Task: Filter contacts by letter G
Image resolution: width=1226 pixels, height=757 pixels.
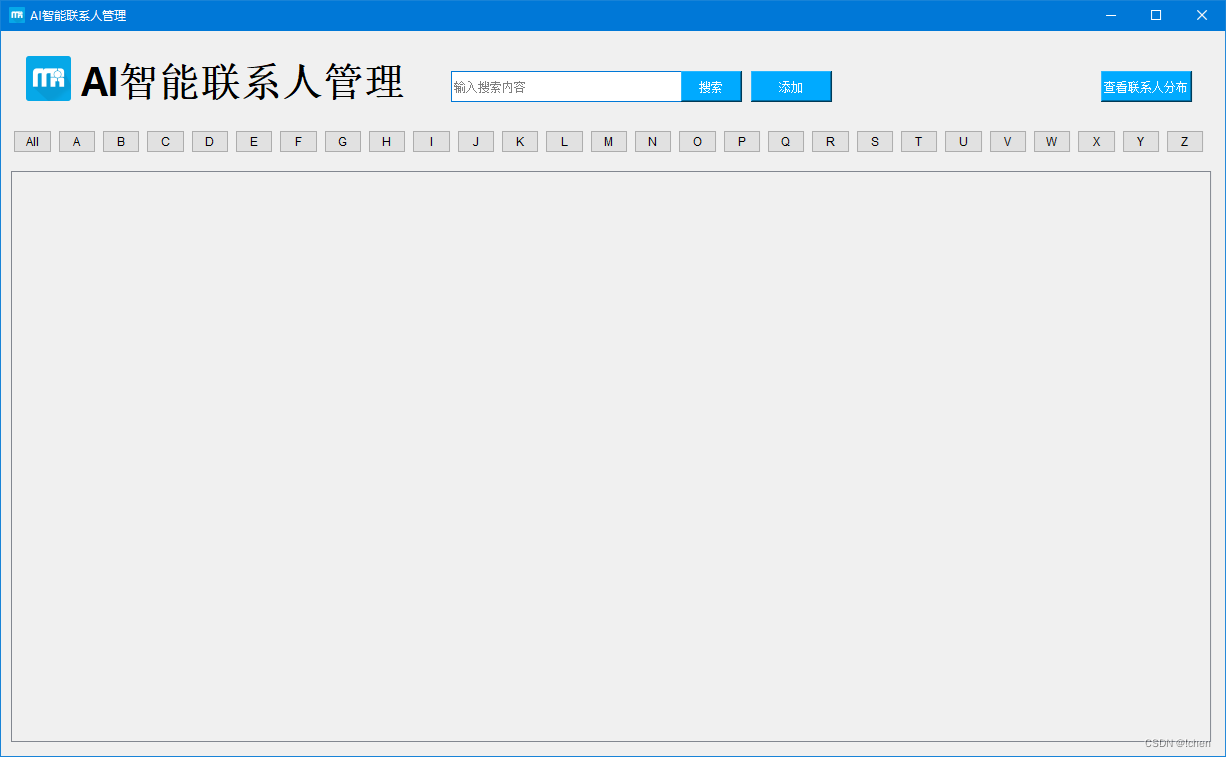Action: (x=343, y=142)
